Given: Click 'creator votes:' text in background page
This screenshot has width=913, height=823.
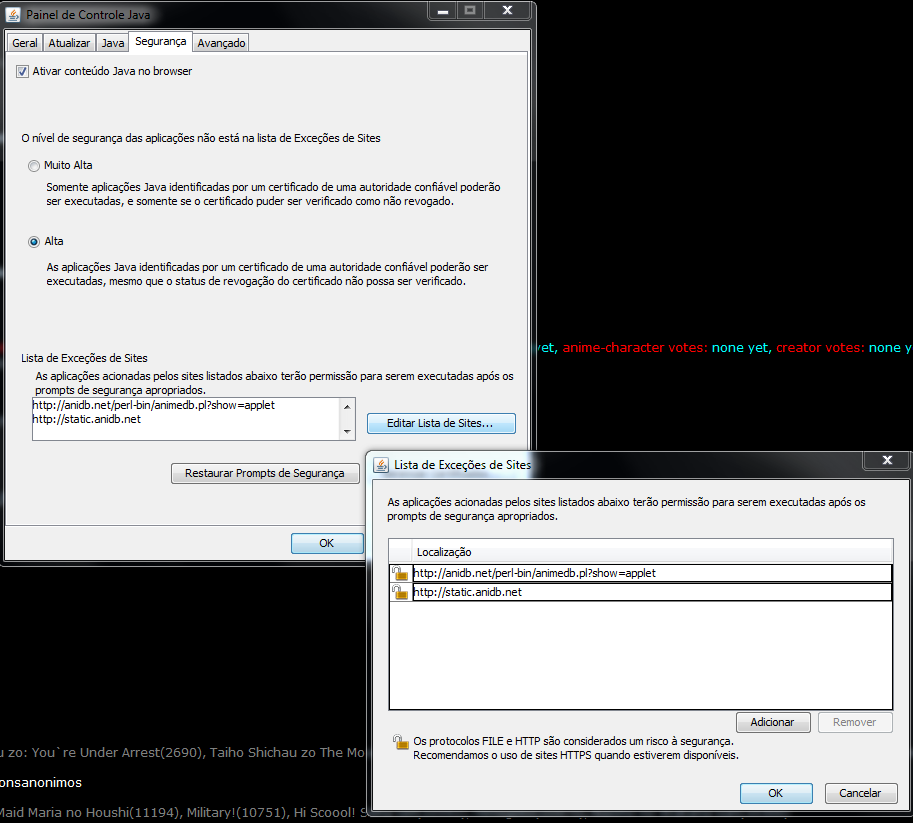Looking at the screenshot, I should click(820, 348).
